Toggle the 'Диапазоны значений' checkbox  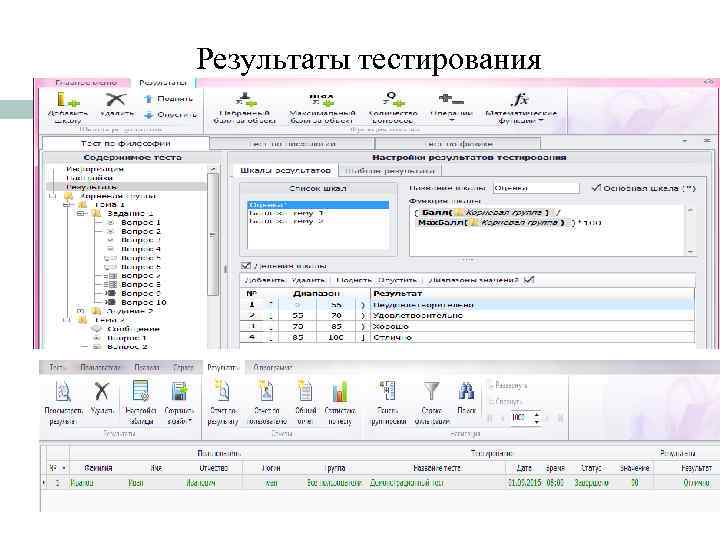pyautogui.click(x=529, y=280)
